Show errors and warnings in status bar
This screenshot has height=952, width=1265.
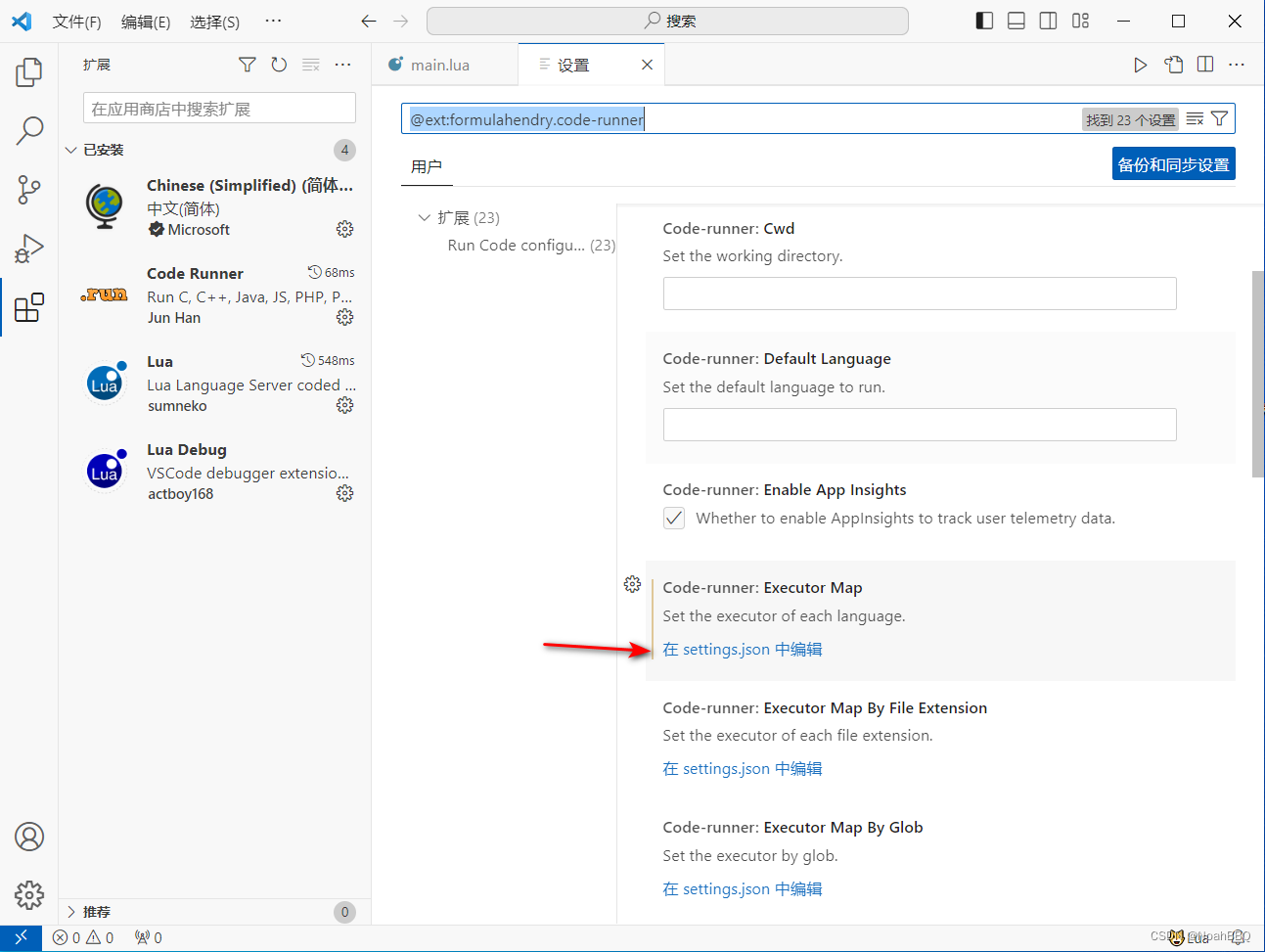83,937
